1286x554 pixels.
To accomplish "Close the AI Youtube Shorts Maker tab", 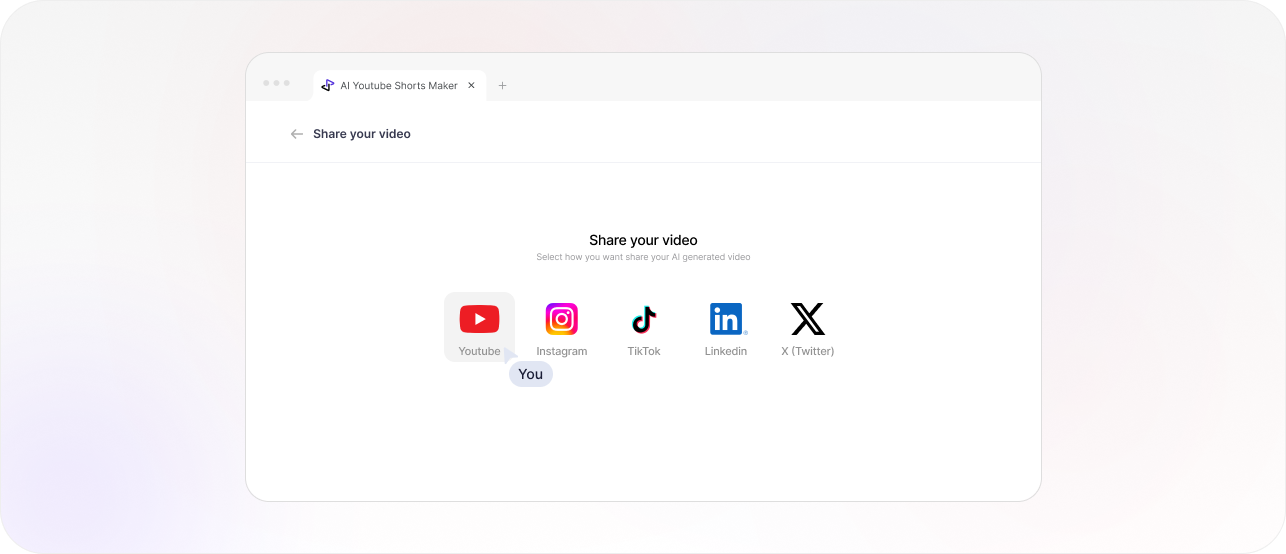I will coord(471,86).
